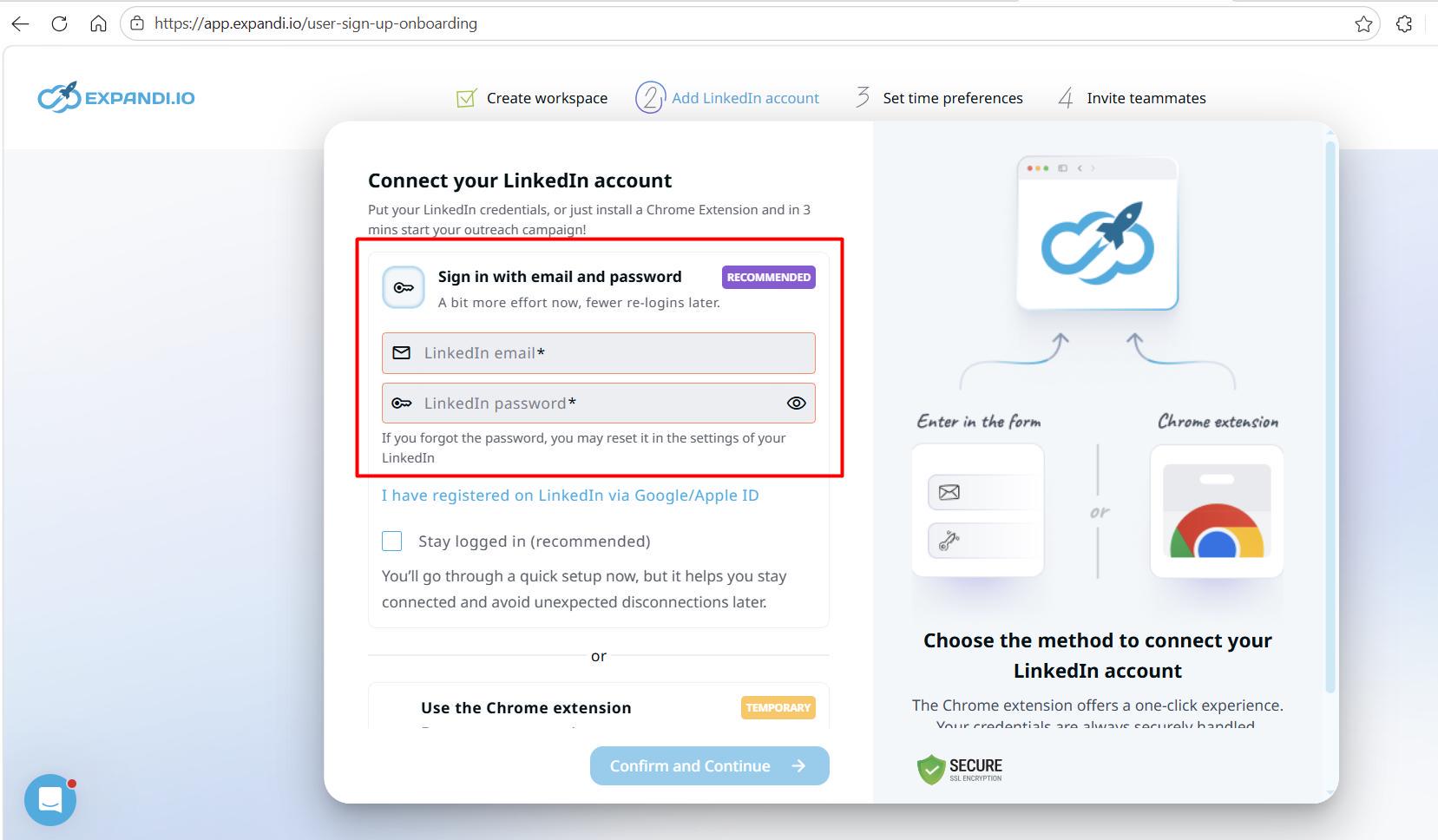
Task: Click the envelope icon in the email field
Action: tap(402, 352)
